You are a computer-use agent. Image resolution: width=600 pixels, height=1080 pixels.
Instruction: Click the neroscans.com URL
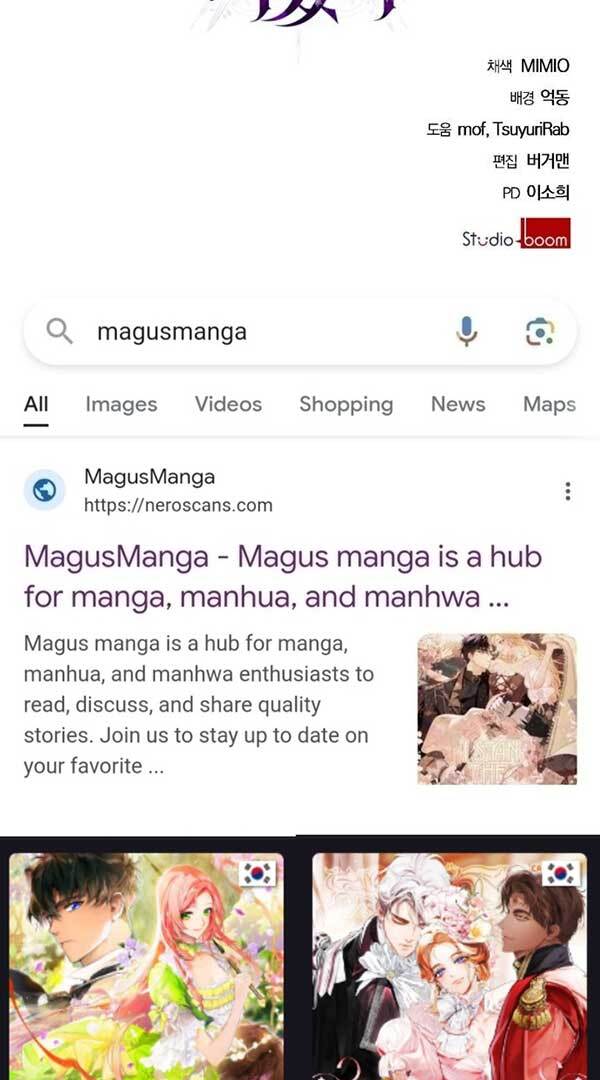(178, 505)
